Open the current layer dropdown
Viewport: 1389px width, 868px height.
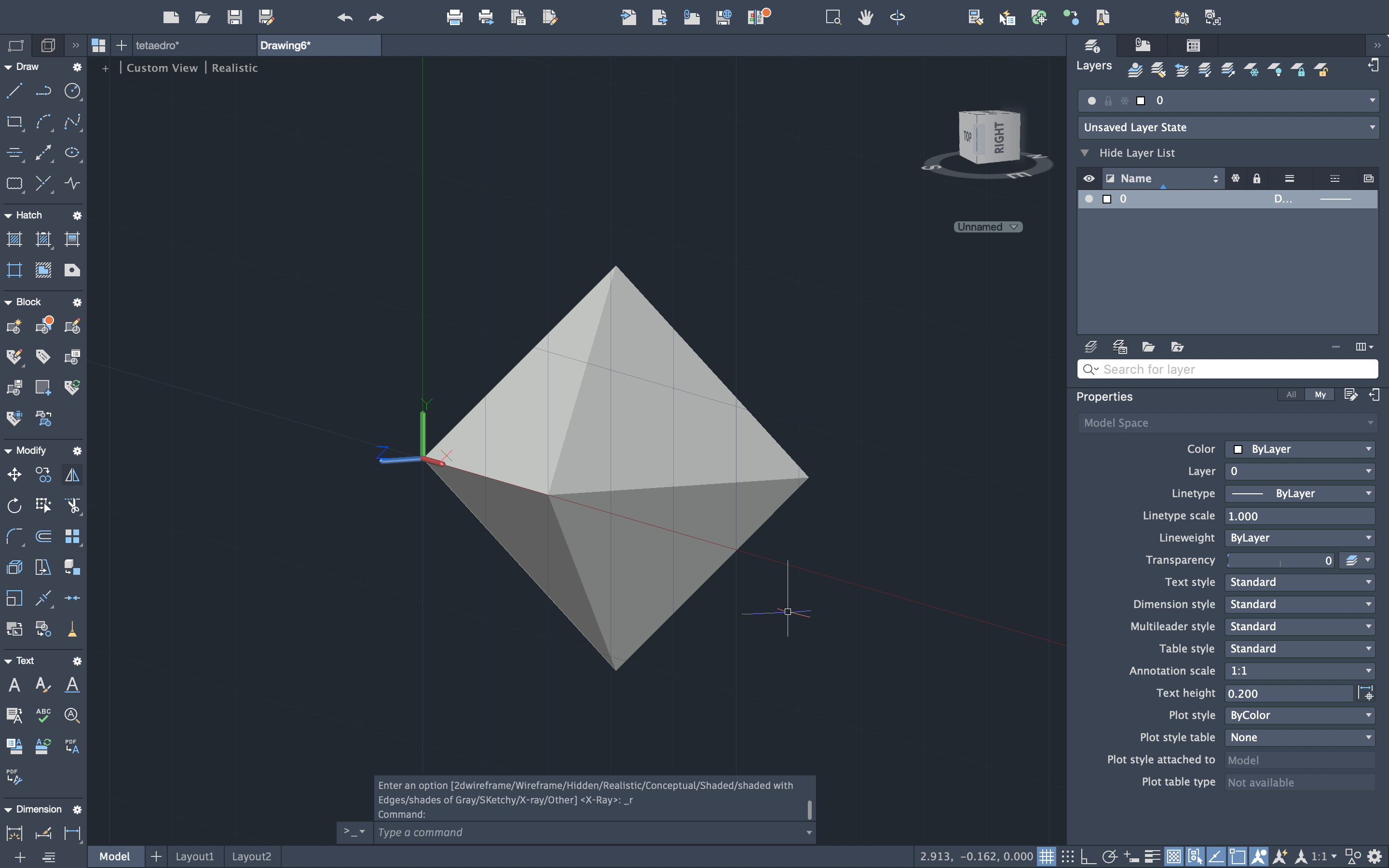tap(1228, 100)
